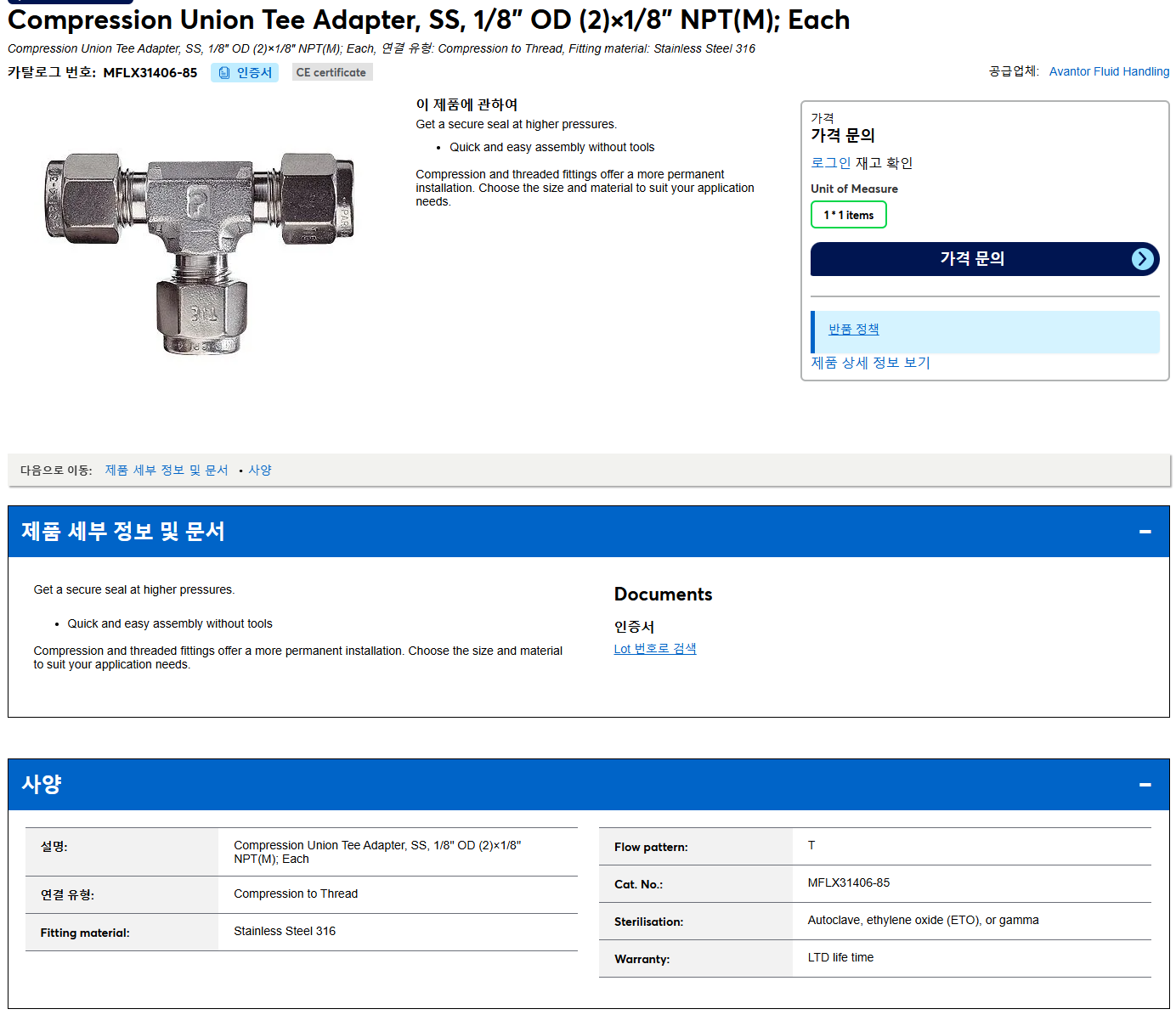The height and width of the screenshot is (1026, 1176).
Task: Click the sterilisation value 'Autoclave, ethylene oxide'
Action: click(x=923, y=921)
